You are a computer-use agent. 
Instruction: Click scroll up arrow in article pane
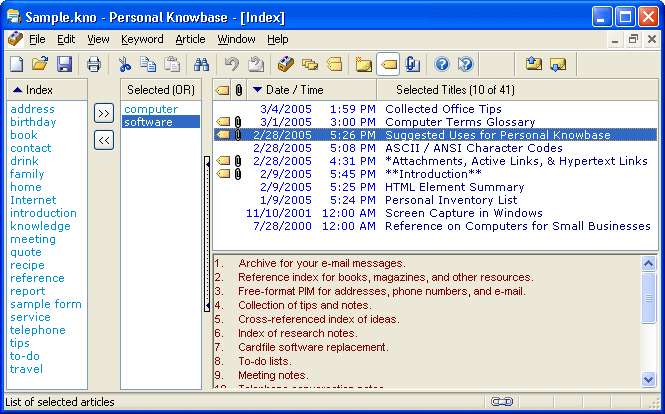(648, 264)
